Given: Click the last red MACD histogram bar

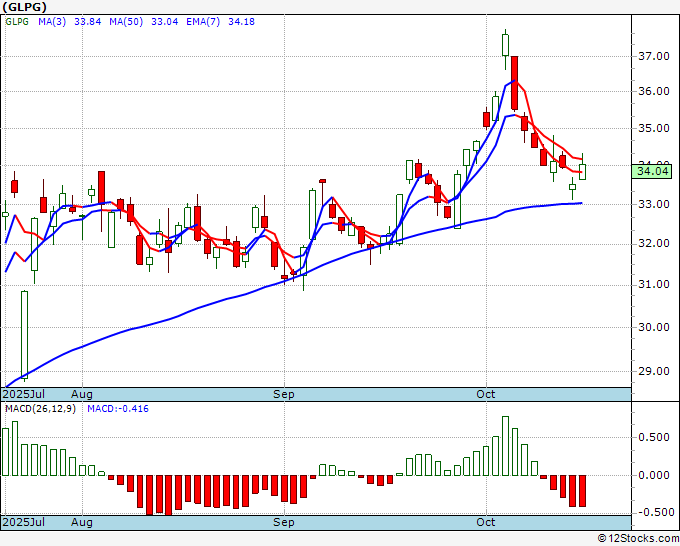Looking at the screenshot, I should tap(582, 491).
